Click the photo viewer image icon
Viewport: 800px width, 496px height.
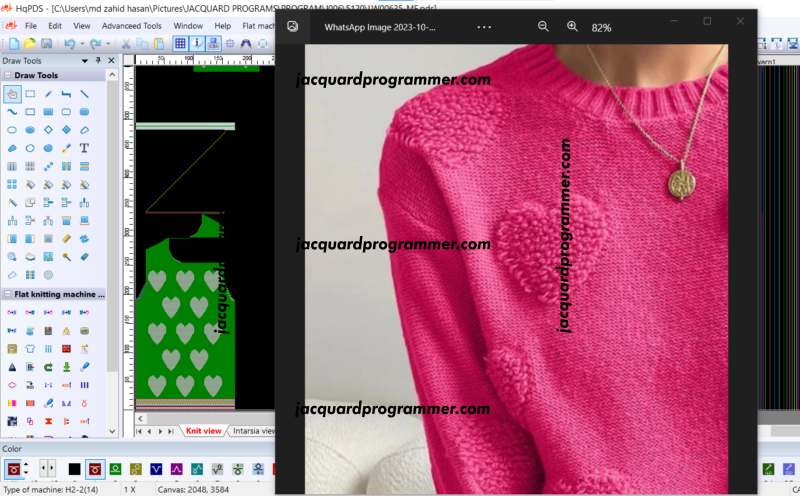point(292,27)
